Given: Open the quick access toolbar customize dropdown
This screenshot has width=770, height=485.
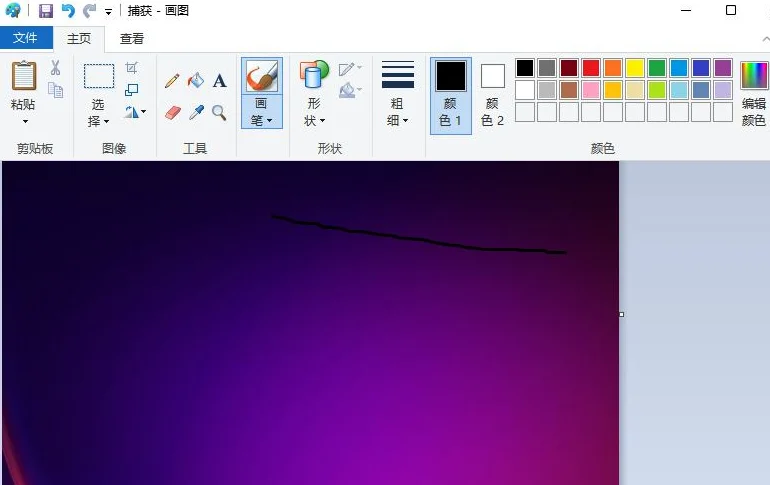Looking at the screenshot, I should pyautogui.click(x=109, y=12).
